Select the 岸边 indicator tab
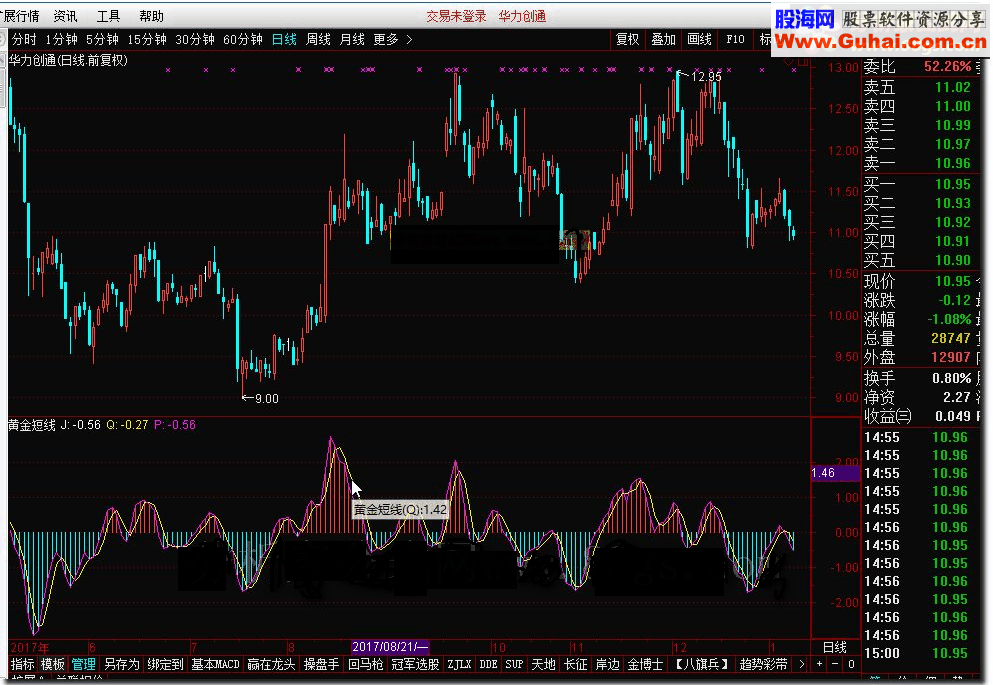The width and height of the screenshot is (993, 685). click(x=608, y=664)
